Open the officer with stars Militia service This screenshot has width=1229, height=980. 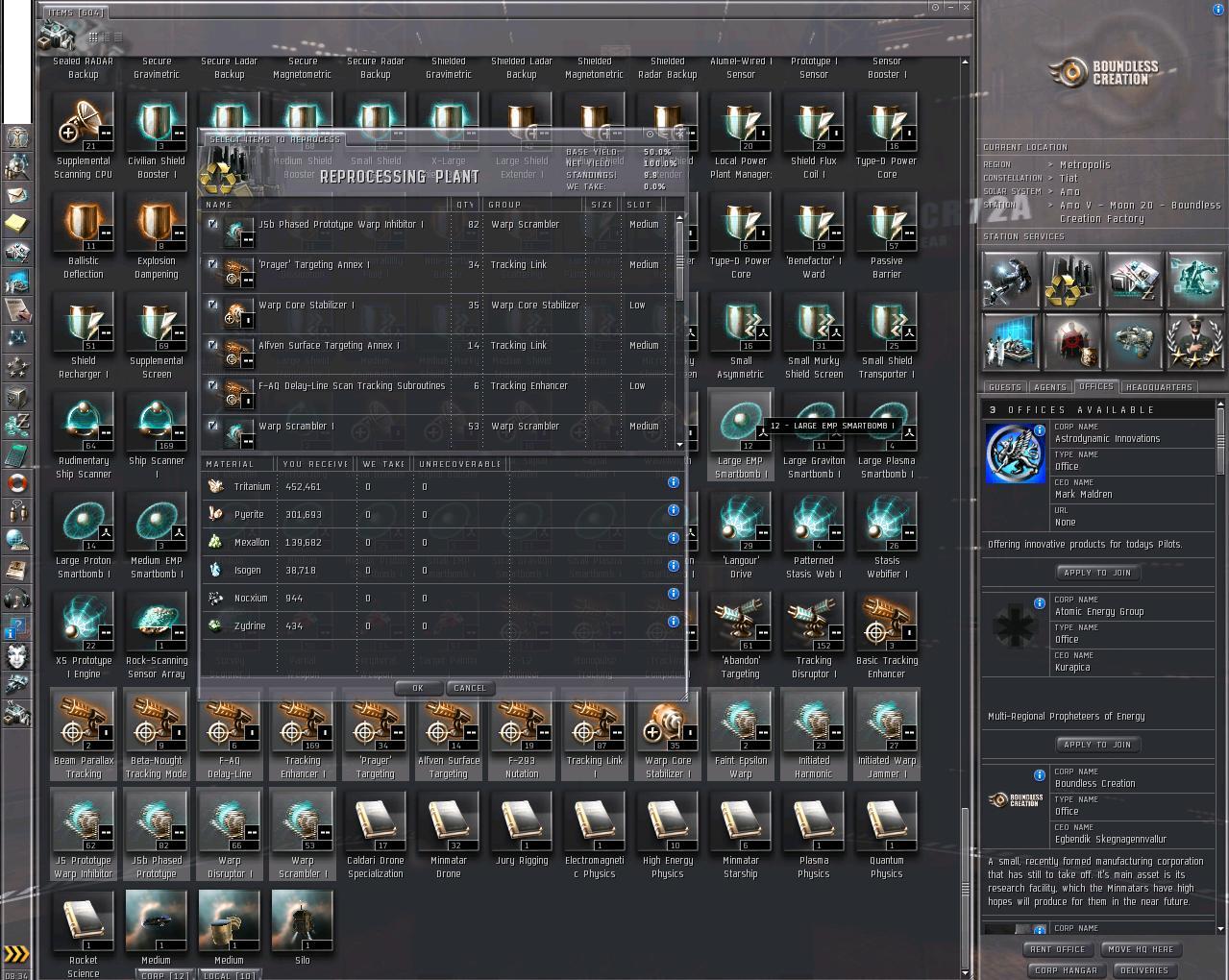click(1194, 342)
